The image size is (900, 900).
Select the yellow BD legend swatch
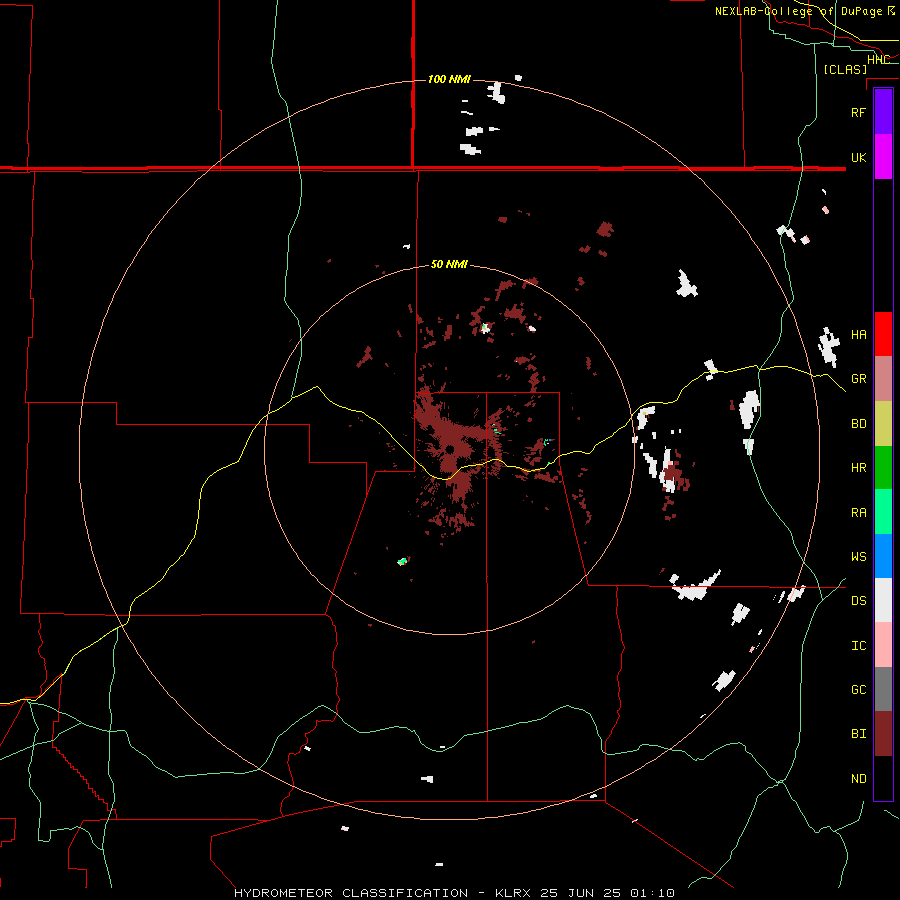click(883, 424)
